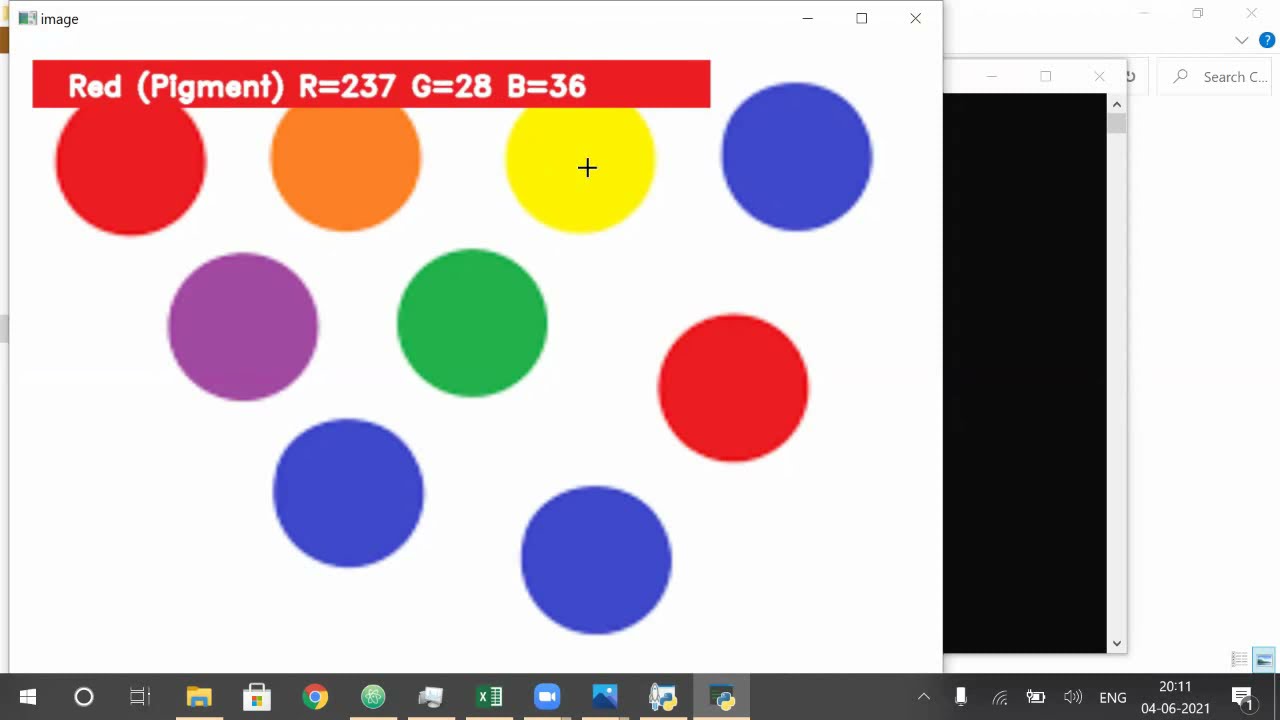1280x720 pixels.
Task: Click the magnifier icon in Explorer's search box
Action: [1181, 76]
